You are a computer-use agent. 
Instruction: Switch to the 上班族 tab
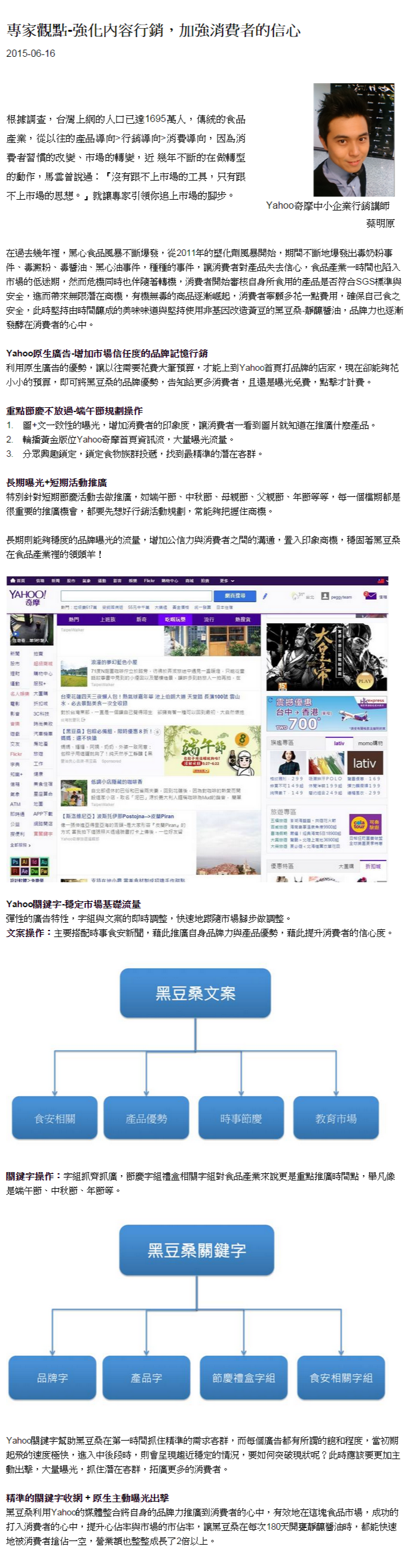tap(108, 619)
